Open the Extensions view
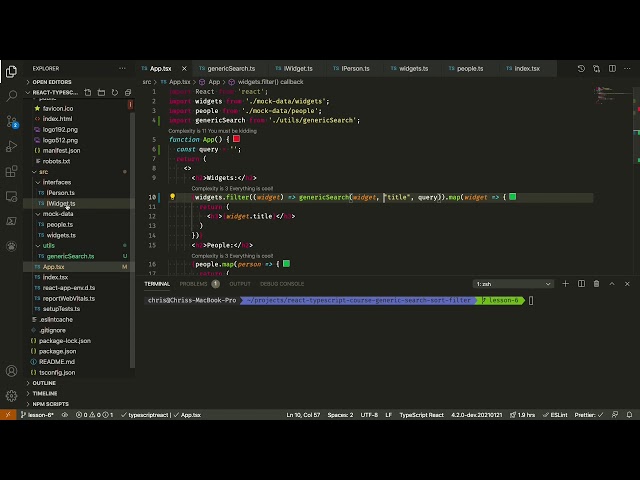This screenshot has height=480, width=640. click(11, 171)
